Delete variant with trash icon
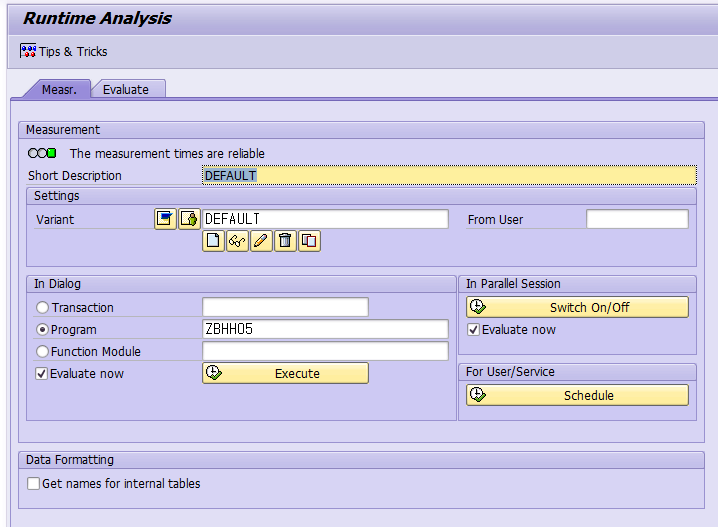 (x=285, y=241)
